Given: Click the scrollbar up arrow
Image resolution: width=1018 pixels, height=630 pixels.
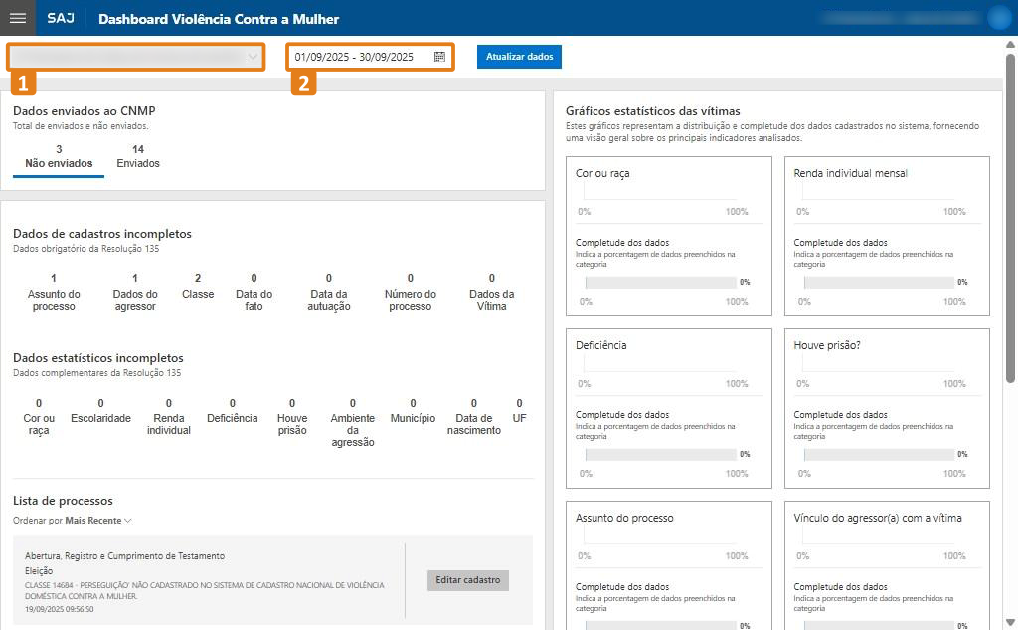Looking at the screenshot, I should tap(1010, 44).
